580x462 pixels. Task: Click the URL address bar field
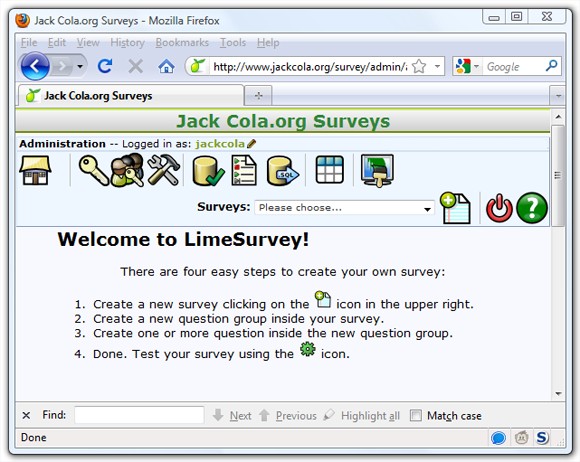[x=310, y=67]
